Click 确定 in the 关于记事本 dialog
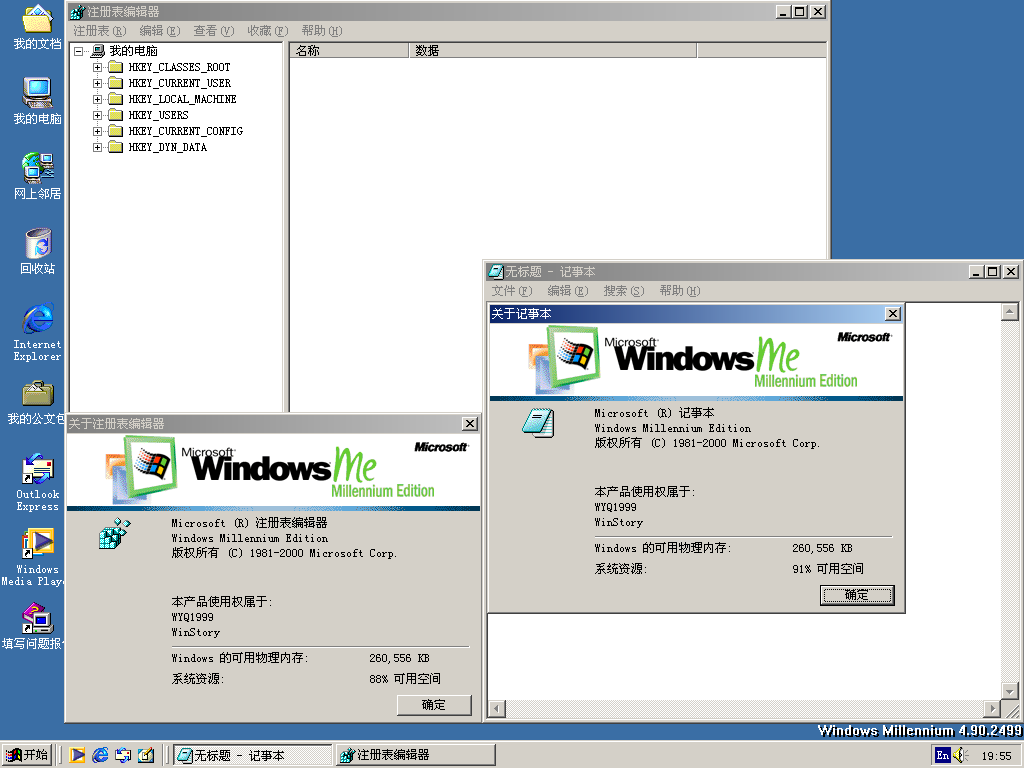The image size is (1024, 768). pos(857,595)
